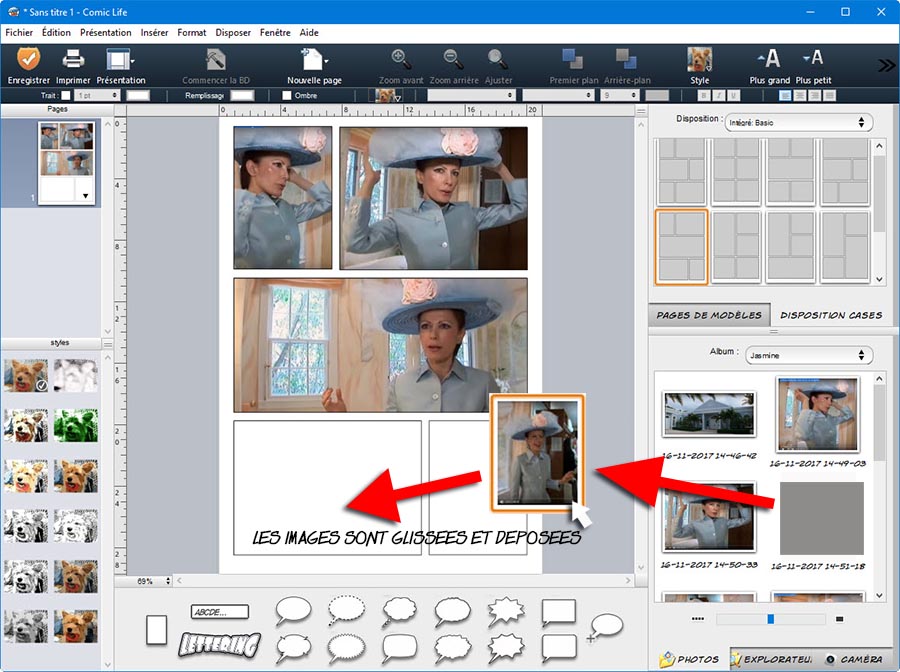Click the photo thumbnail size slider
The width and height of the screenshot is (900, 672).
770,619
